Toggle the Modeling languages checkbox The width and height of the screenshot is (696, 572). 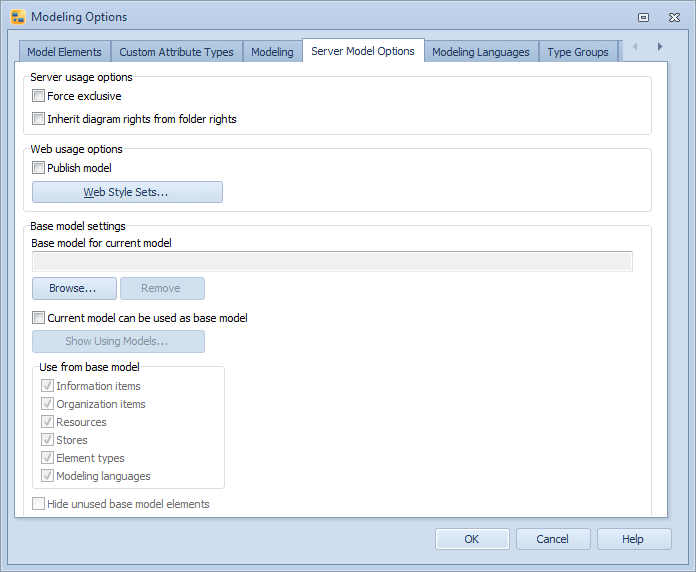pos(47,476)
